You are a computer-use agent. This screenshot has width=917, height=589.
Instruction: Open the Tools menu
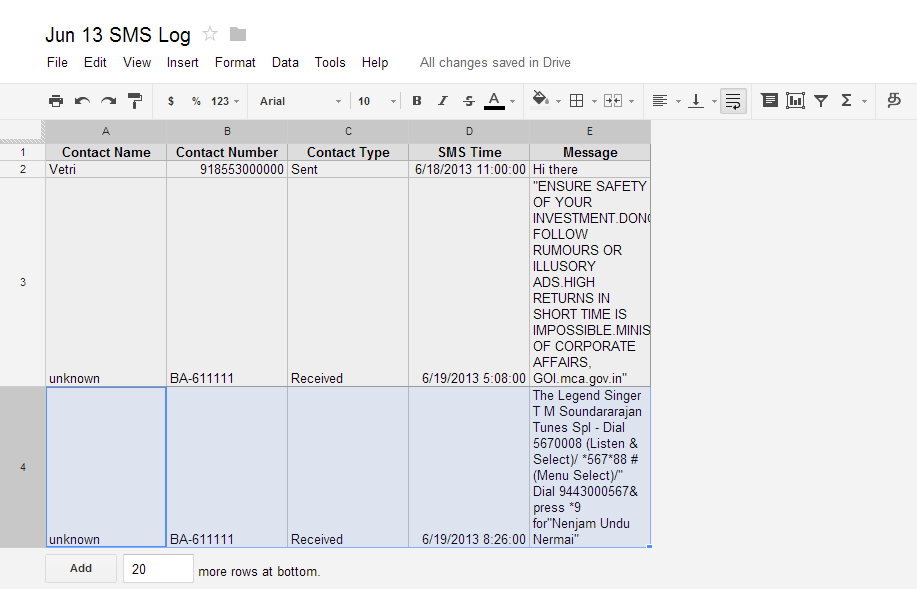330,63
